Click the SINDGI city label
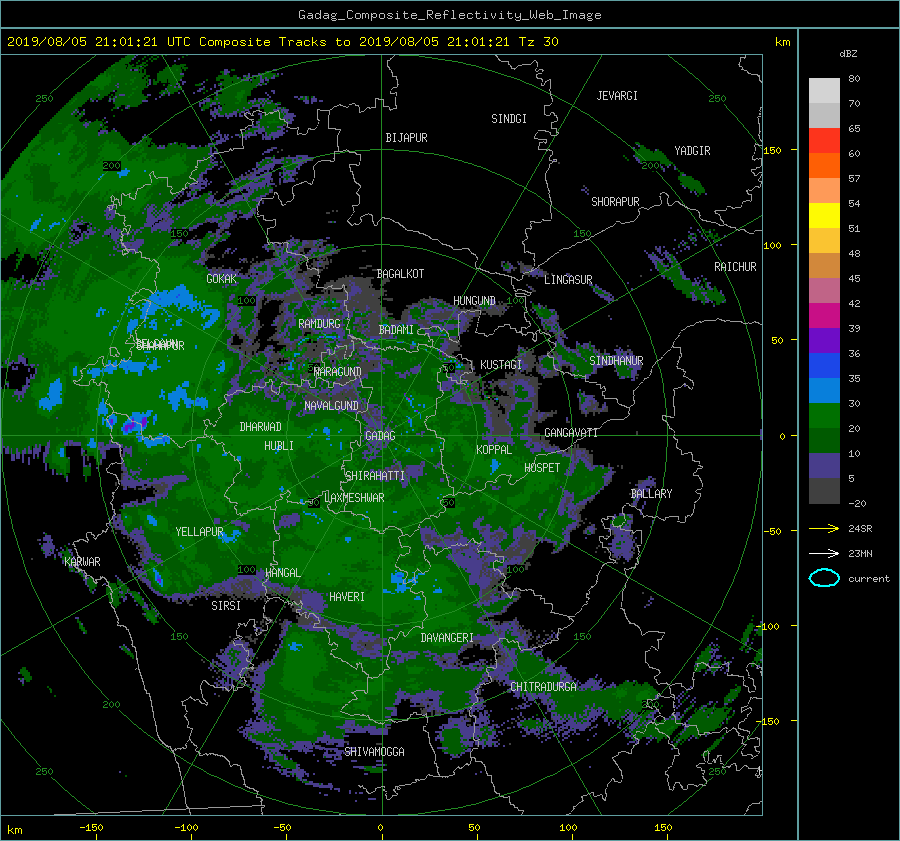900x841 pixels. pyautogui.click(x=509, y=119)
